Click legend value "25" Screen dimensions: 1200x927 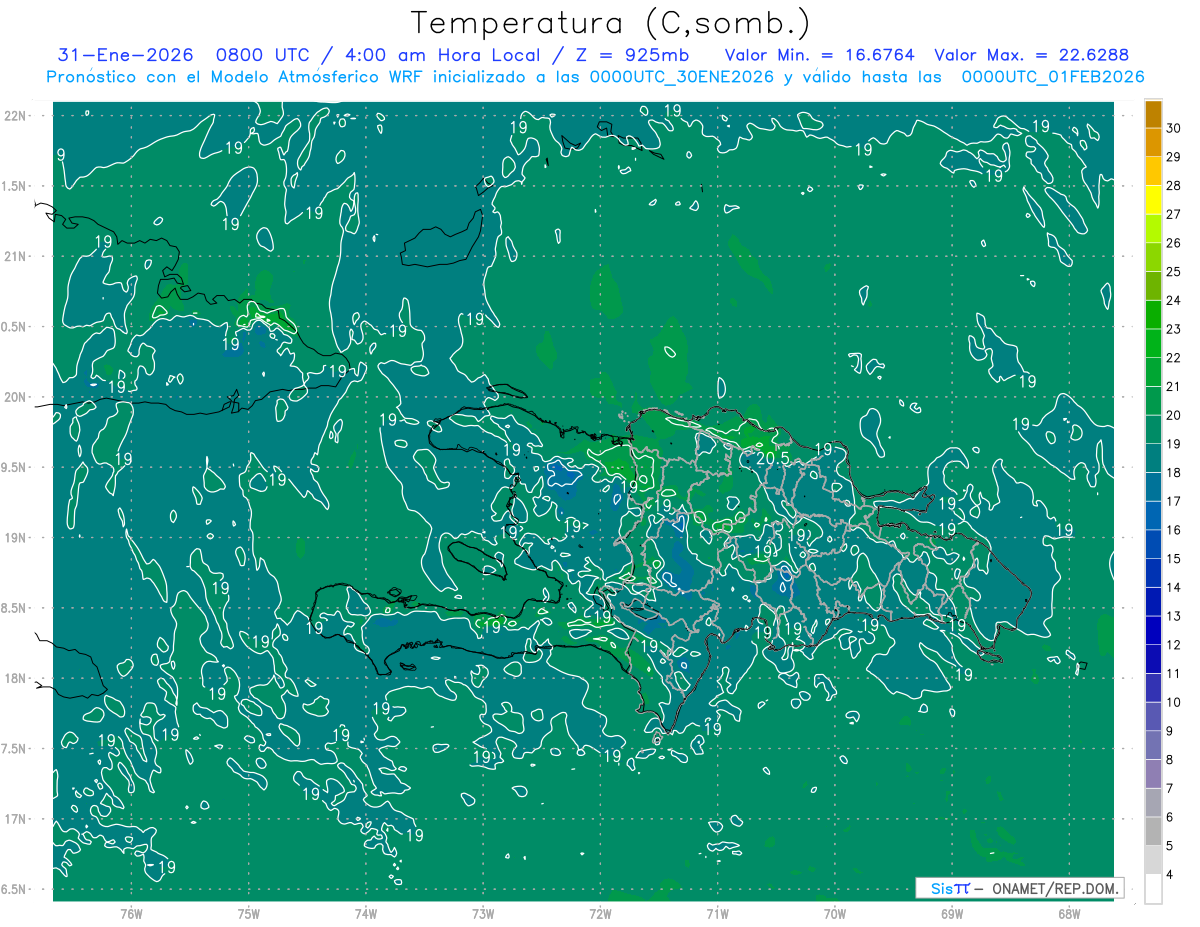1174,272
